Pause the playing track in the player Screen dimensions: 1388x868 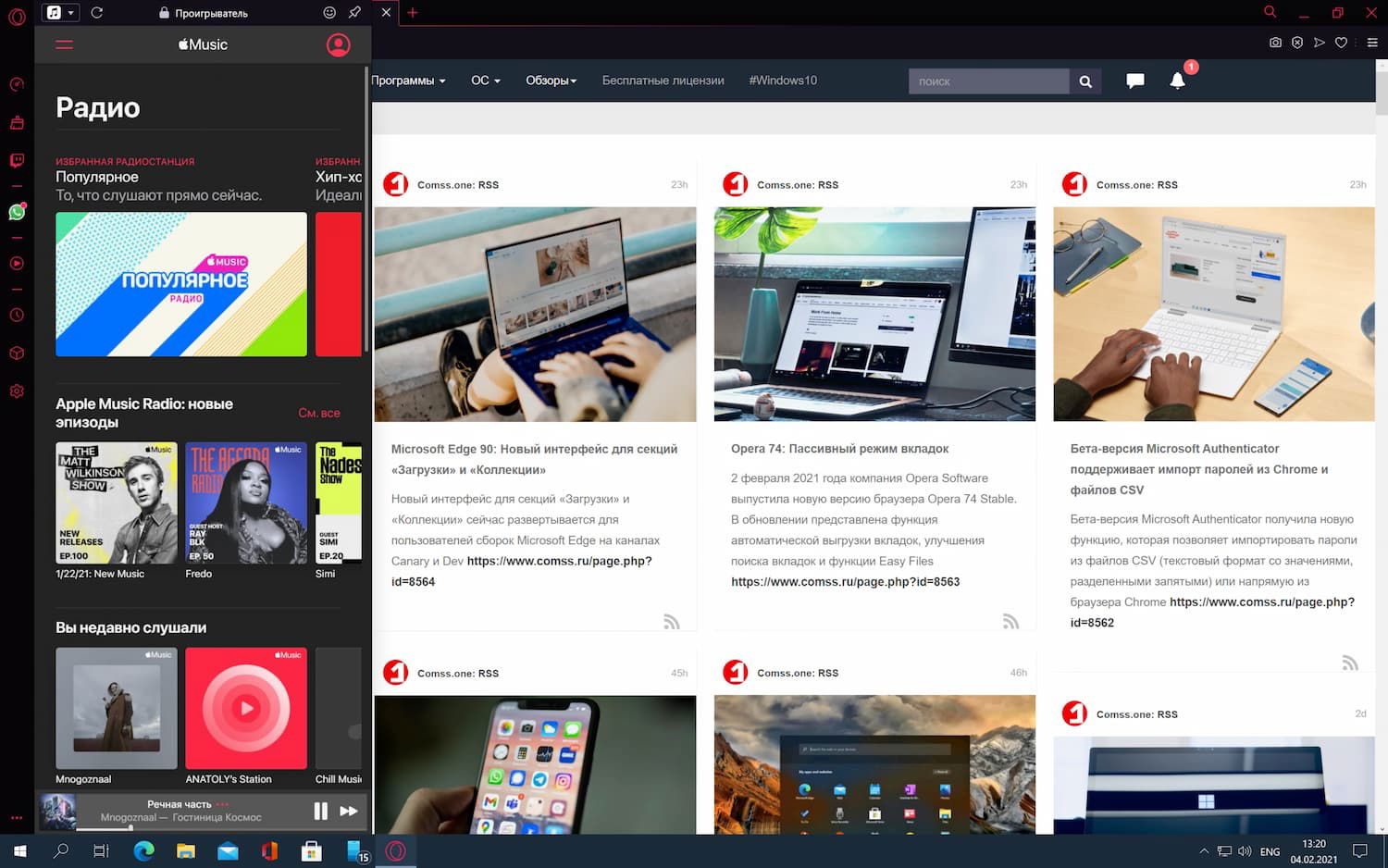320,811
